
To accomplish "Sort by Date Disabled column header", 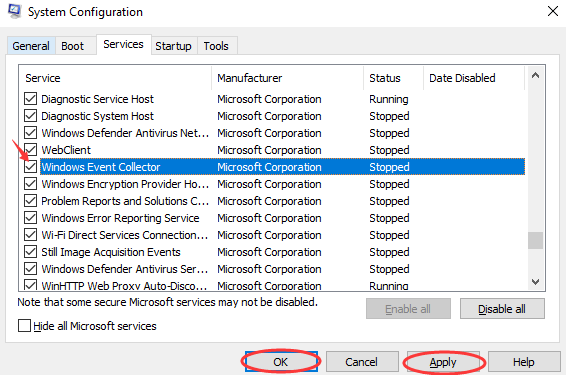I will (474, 78).
